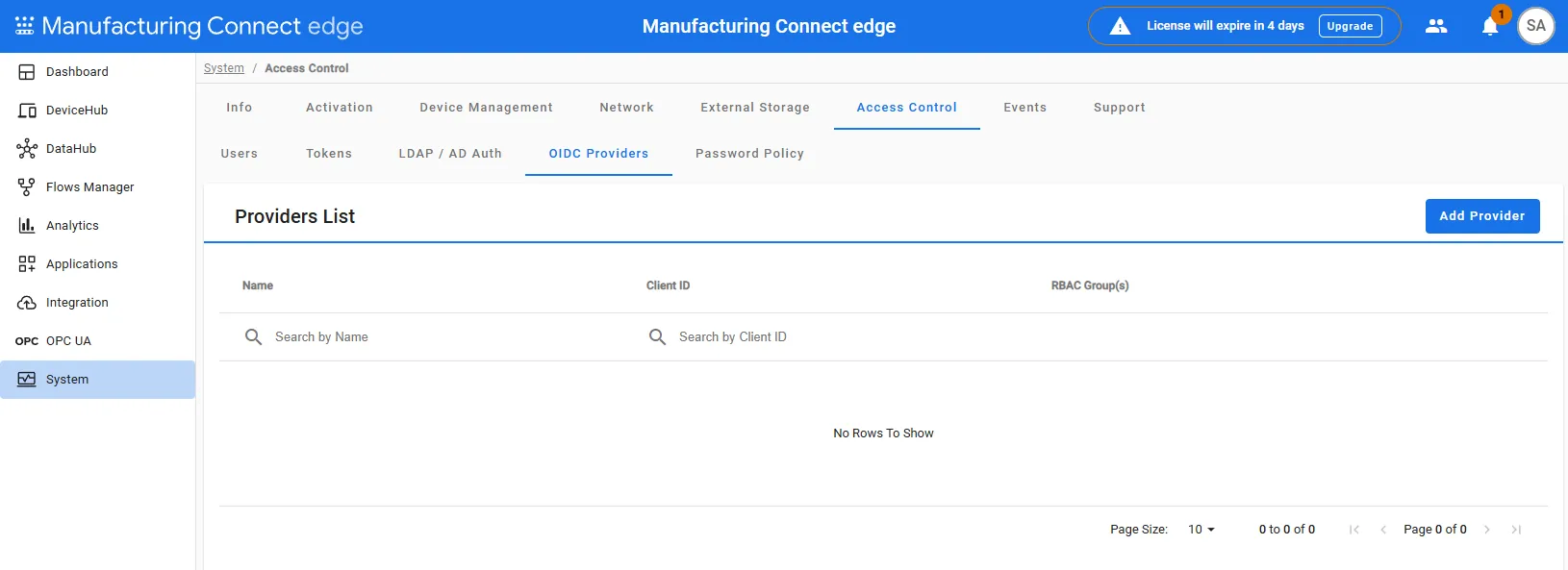Select the Events tab
Image resolution: width=1568 pixels, height=570 pixels.
tap(1025, 108)
